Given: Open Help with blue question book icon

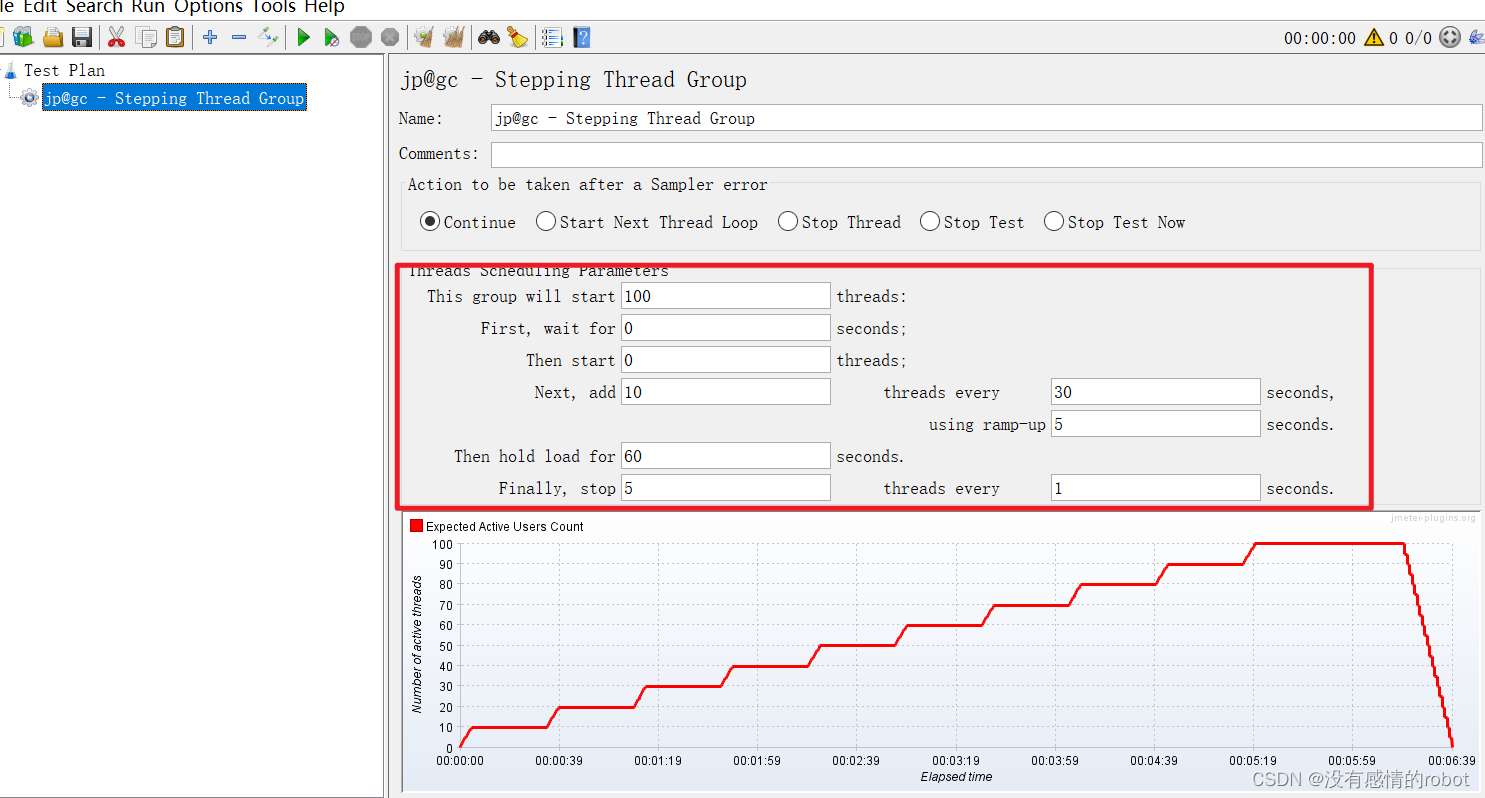Looking at the screenshot, I should click(x=581, y=37).
